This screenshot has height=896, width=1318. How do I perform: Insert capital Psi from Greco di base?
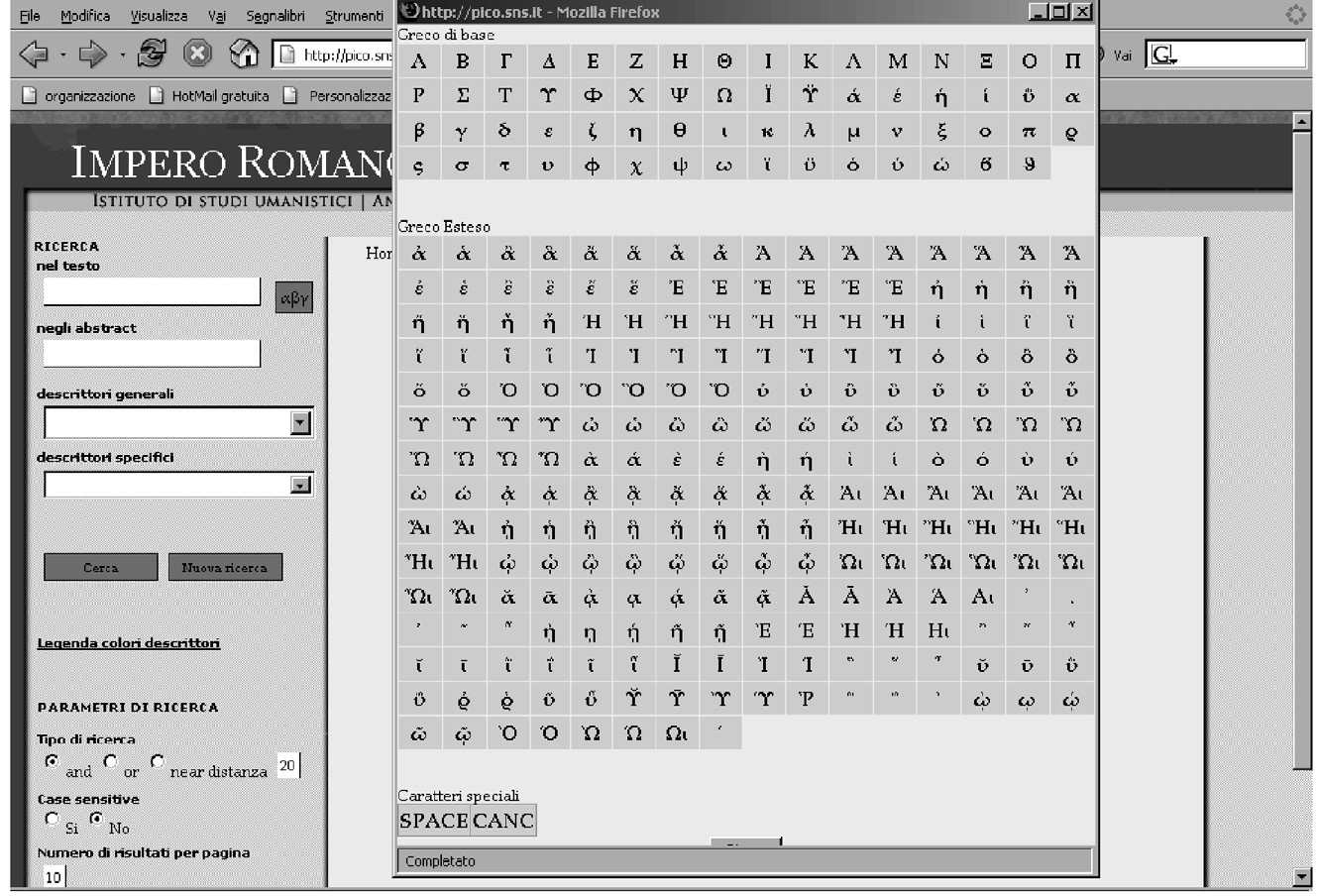(x=680, y=96)
